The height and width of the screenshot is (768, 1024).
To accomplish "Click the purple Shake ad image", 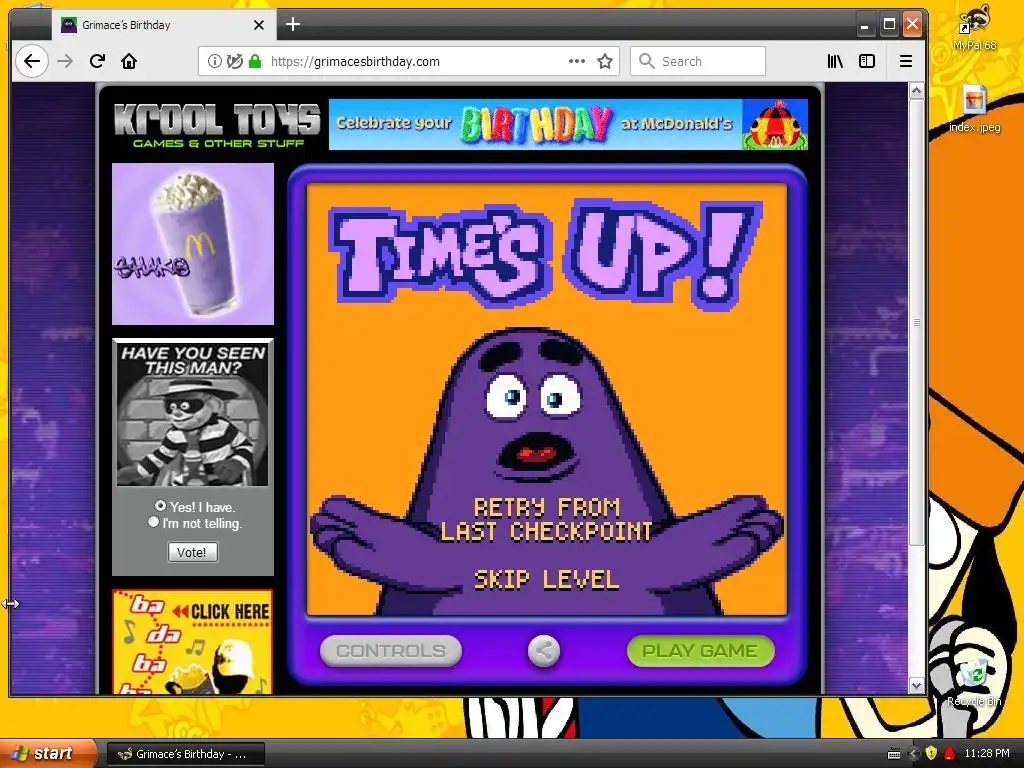I will (x=193, y=244).
